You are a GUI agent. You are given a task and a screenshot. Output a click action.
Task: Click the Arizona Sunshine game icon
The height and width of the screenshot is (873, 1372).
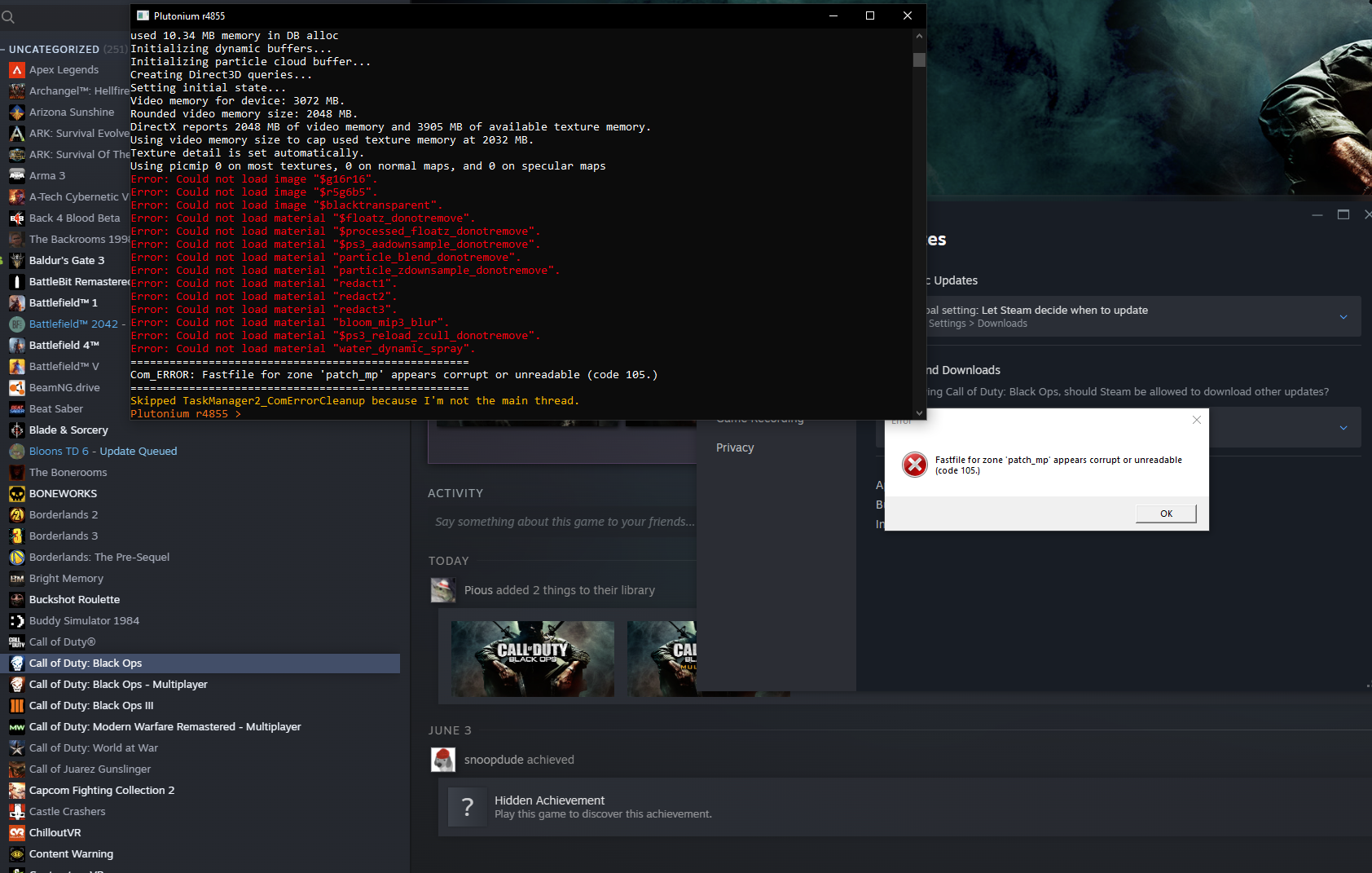17,112
